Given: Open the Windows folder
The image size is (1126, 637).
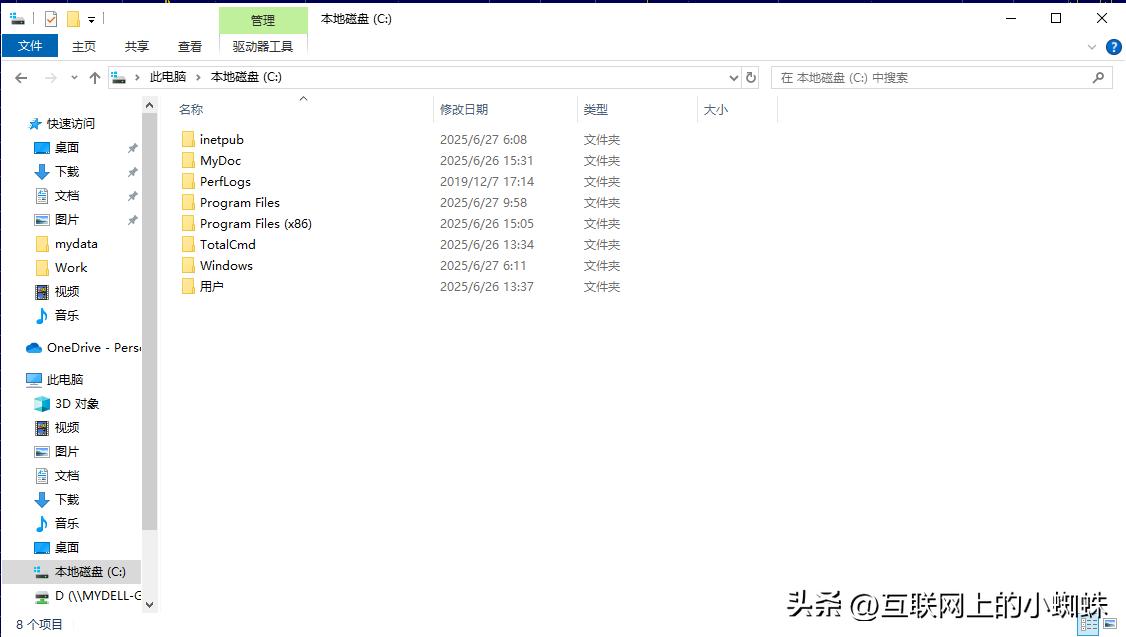Looking at the screenshot, I should point(225,265).
